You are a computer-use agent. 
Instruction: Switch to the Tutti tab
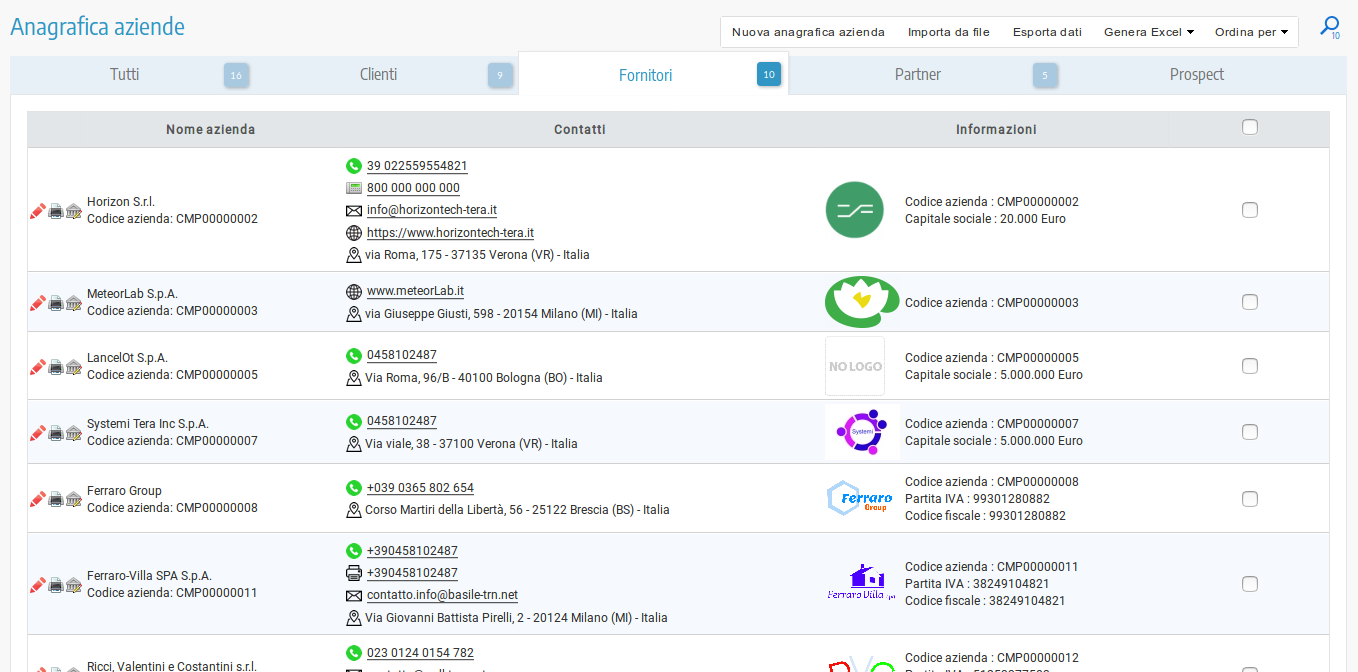[x=124, y=75]
